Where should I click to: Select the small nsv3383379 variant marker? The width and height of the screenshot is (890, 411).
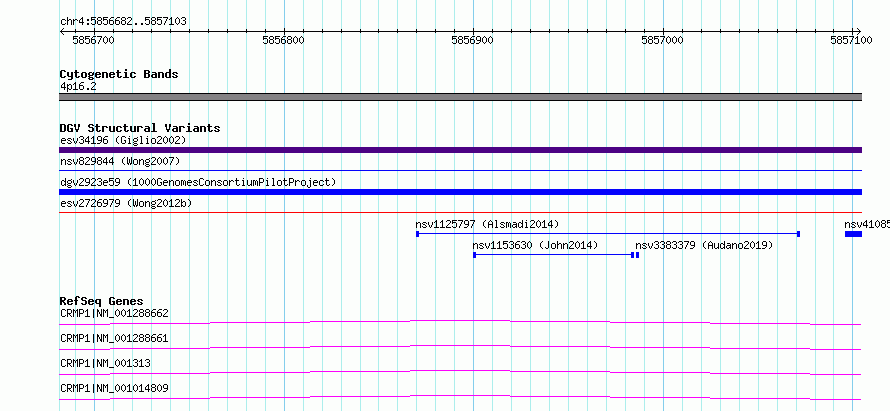(637, 255)
